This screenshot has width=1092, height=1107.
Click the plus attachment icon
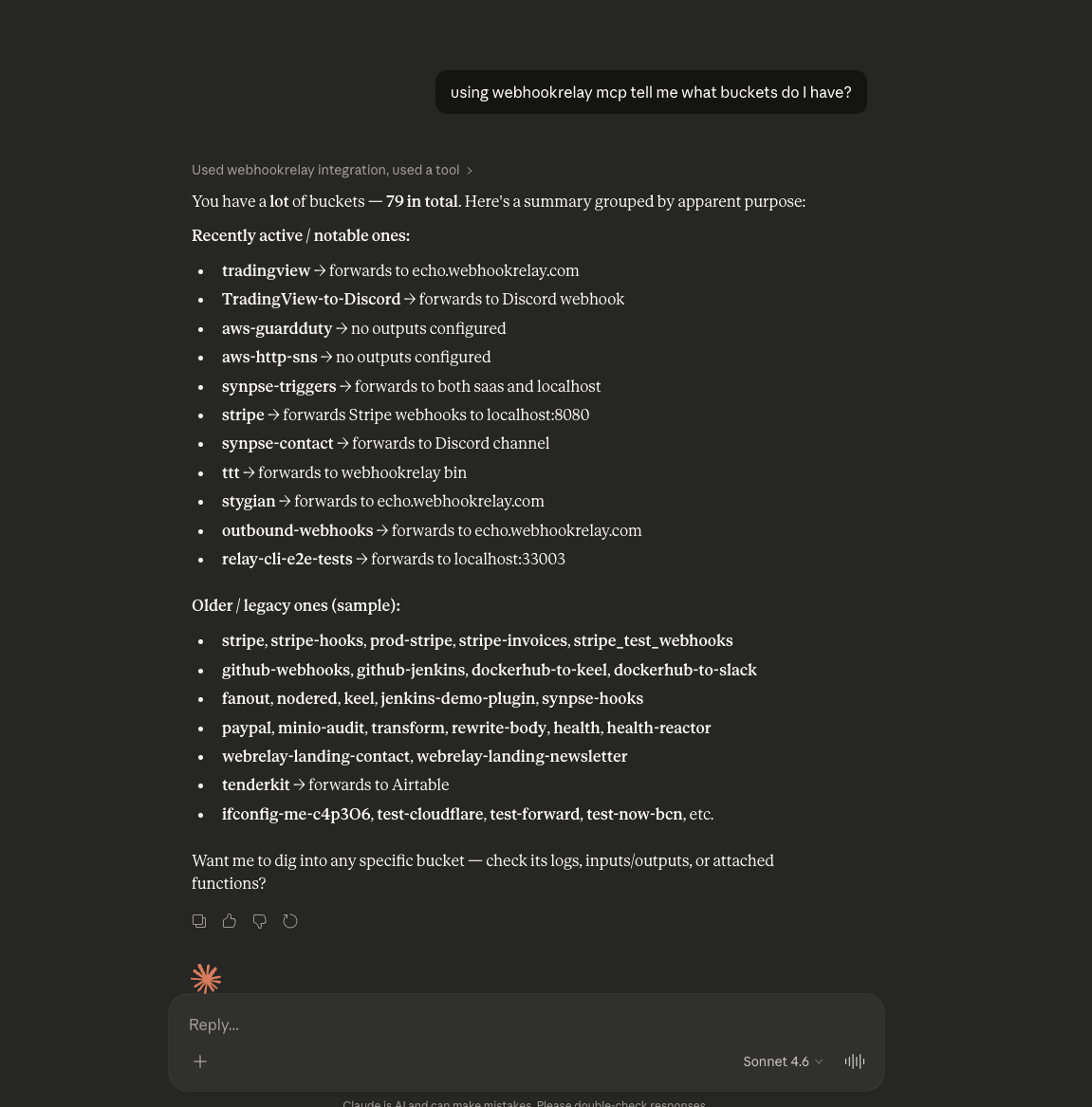click(200, 1061)
